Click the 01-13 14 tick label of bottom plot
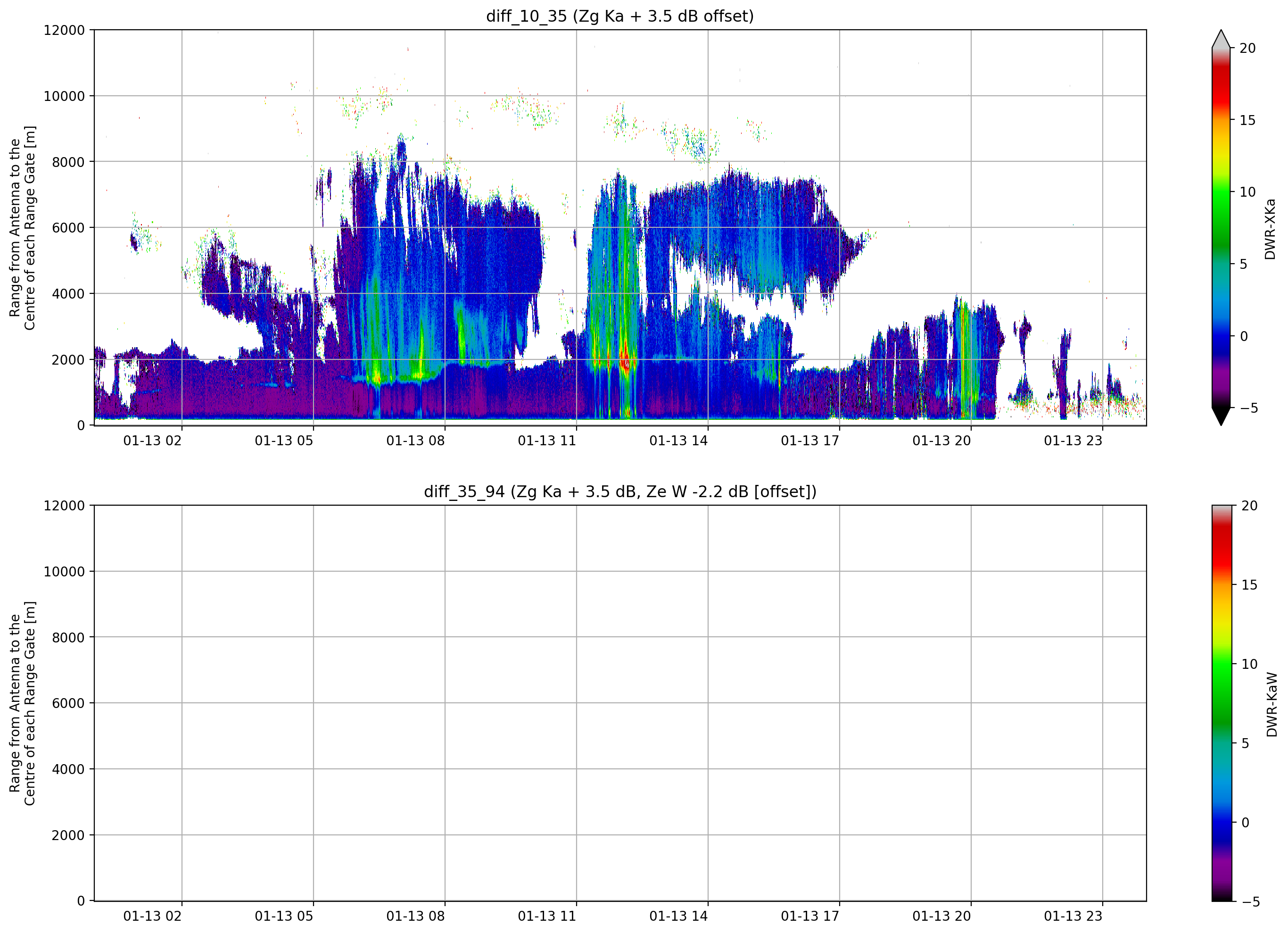 pos(678,916)
